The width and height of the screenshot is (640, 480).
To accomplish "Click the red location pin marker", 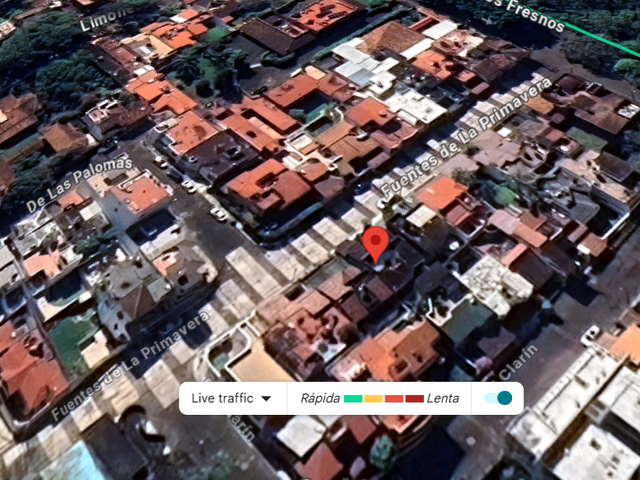I will click(376, 245).
